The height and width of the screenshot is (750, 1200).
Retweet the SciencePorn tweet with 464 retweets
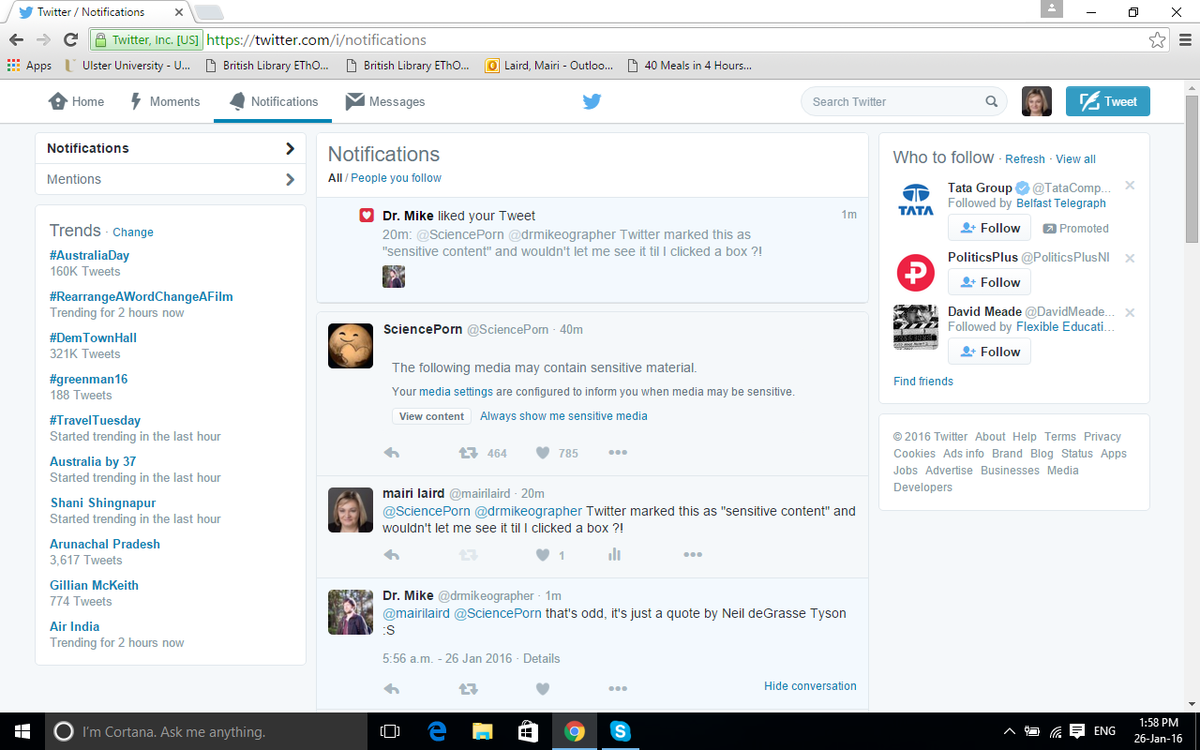(x=467, y=453)
